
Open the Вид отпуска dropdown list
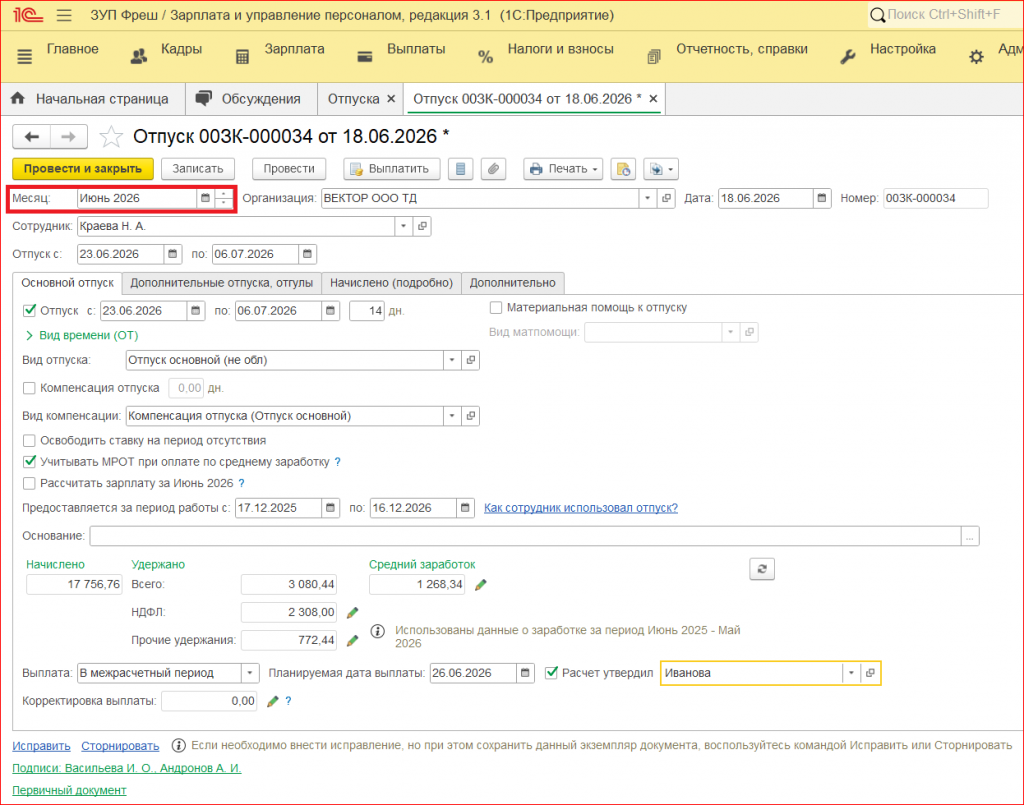[452, 360]
